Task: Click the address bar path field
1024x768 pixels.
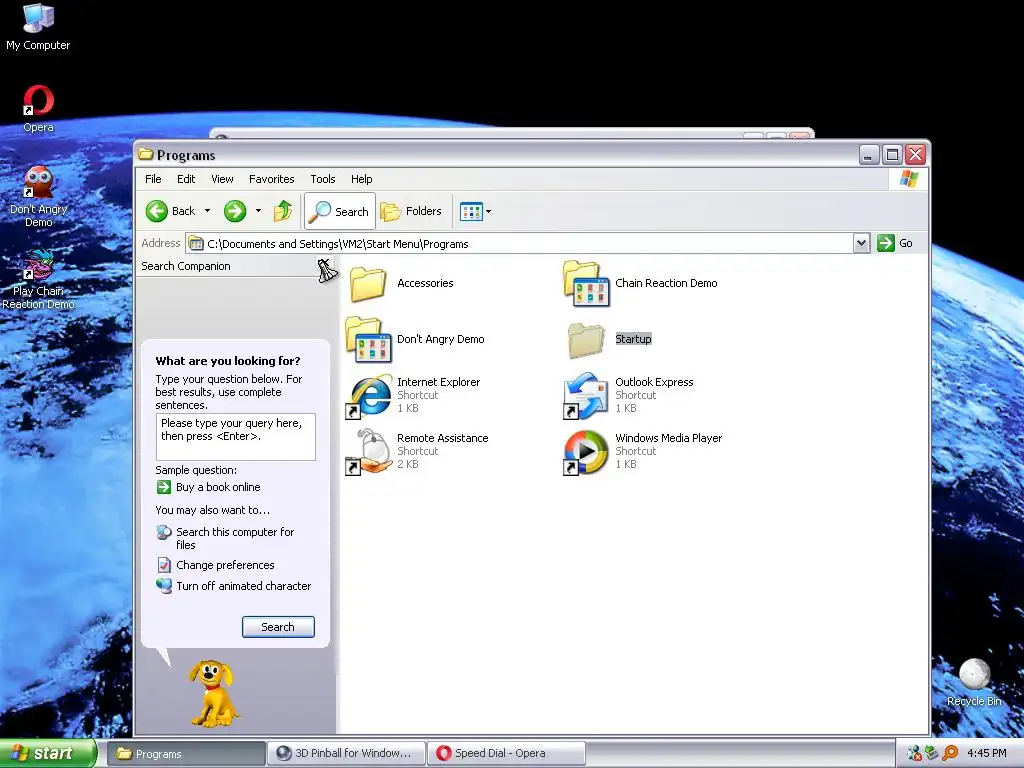Action: (519, 244)
